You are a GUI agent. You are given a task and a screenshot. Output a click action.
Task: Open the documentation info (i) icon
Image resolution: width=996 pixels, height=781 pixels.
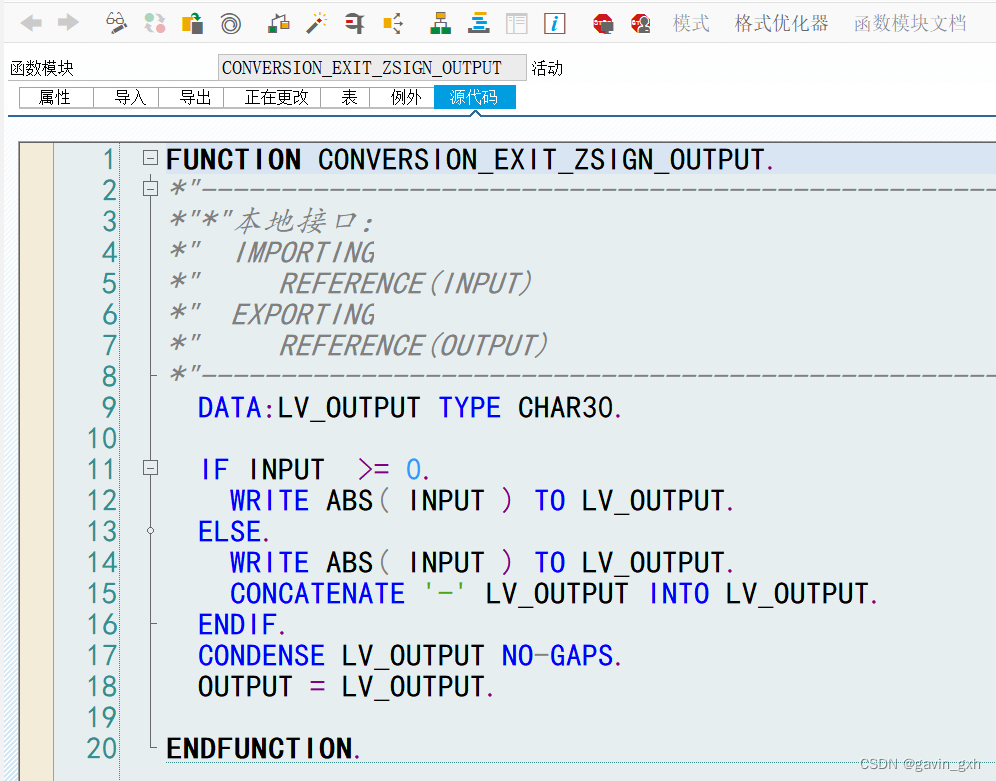coord(554,22)
